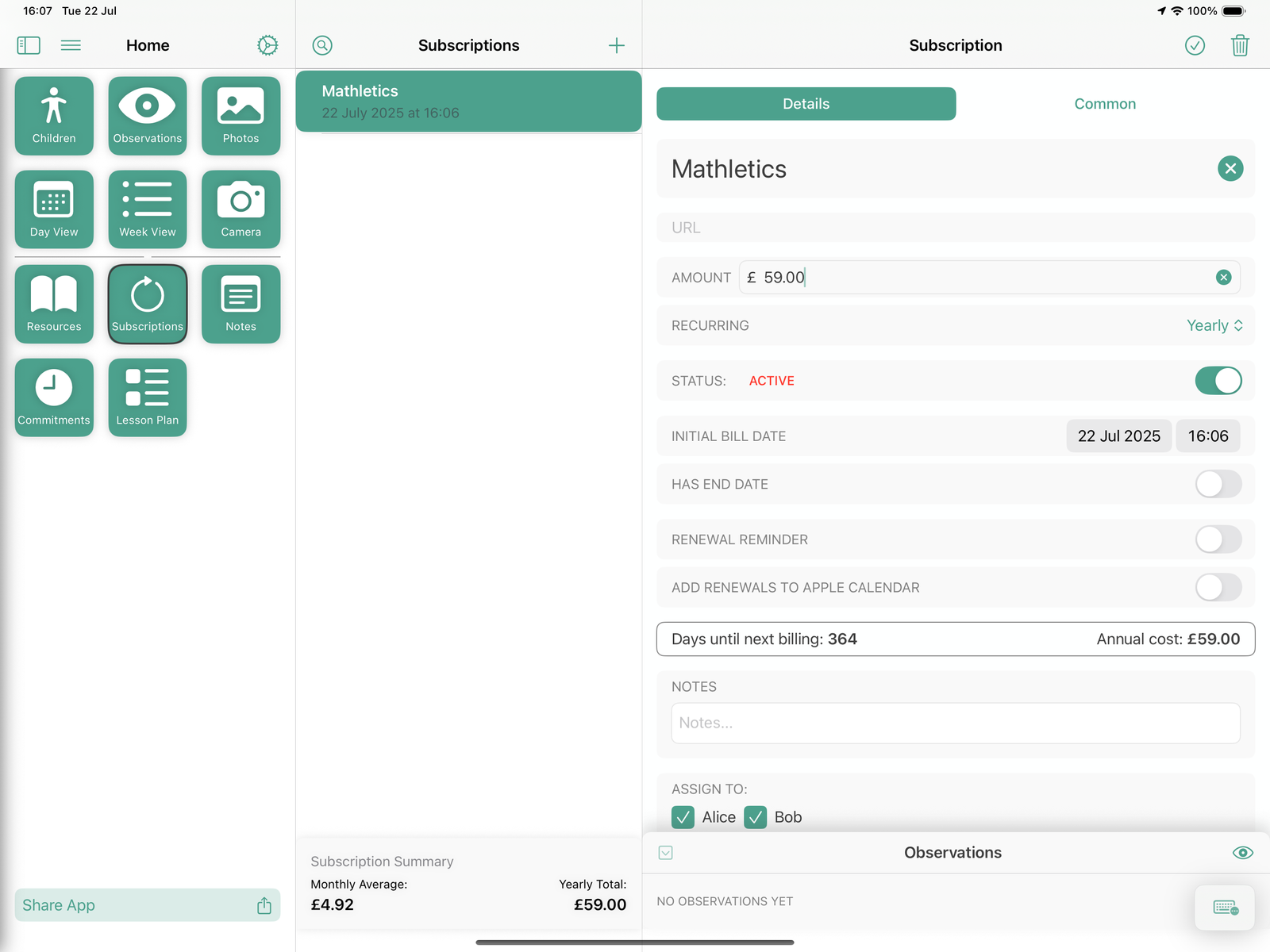Launch the Camera tool
The image size is (1270, 952).
point(241,209)
